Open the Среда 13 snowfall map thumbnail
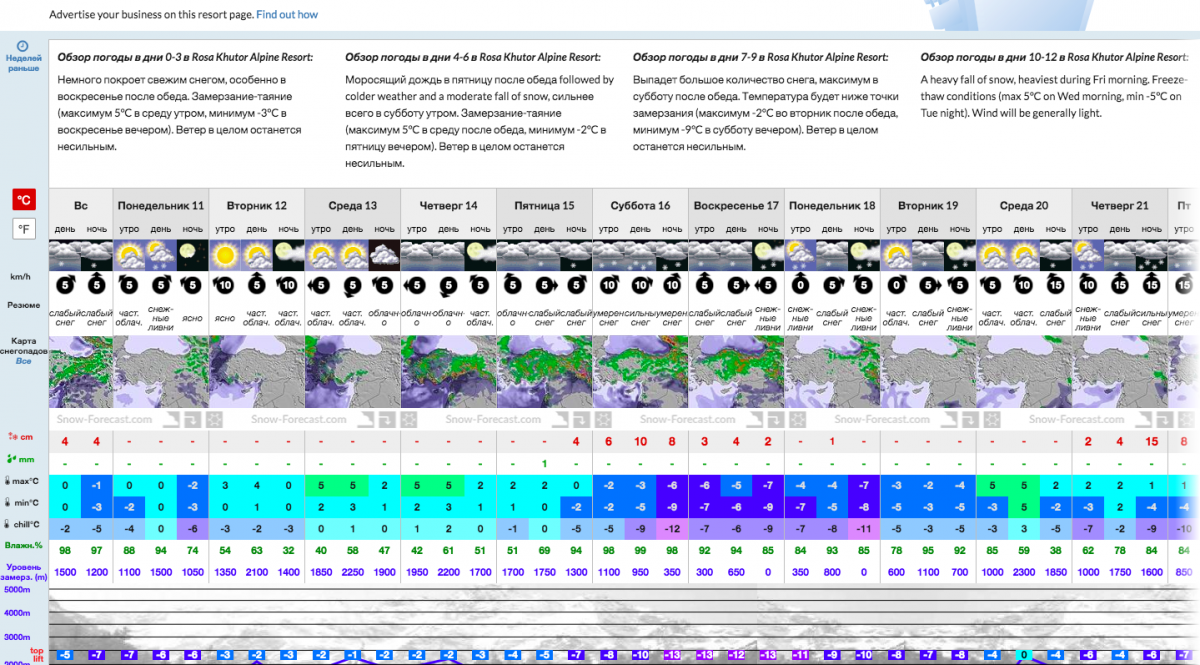The width and height of the screenshot is (1200, 665). tap(353, 372)
